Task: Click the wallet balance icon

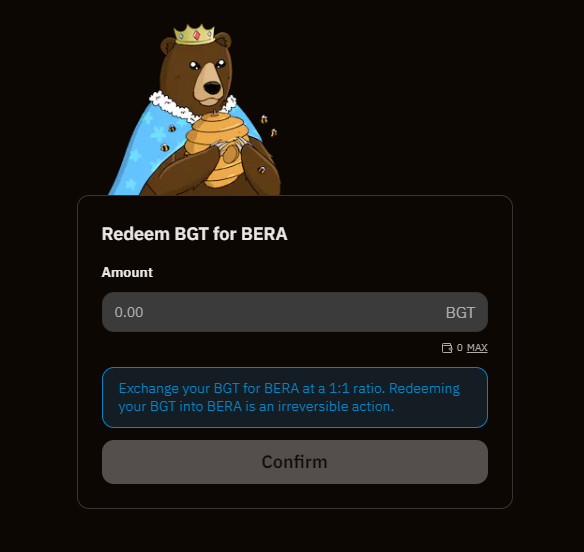Action: pos(447,348)
